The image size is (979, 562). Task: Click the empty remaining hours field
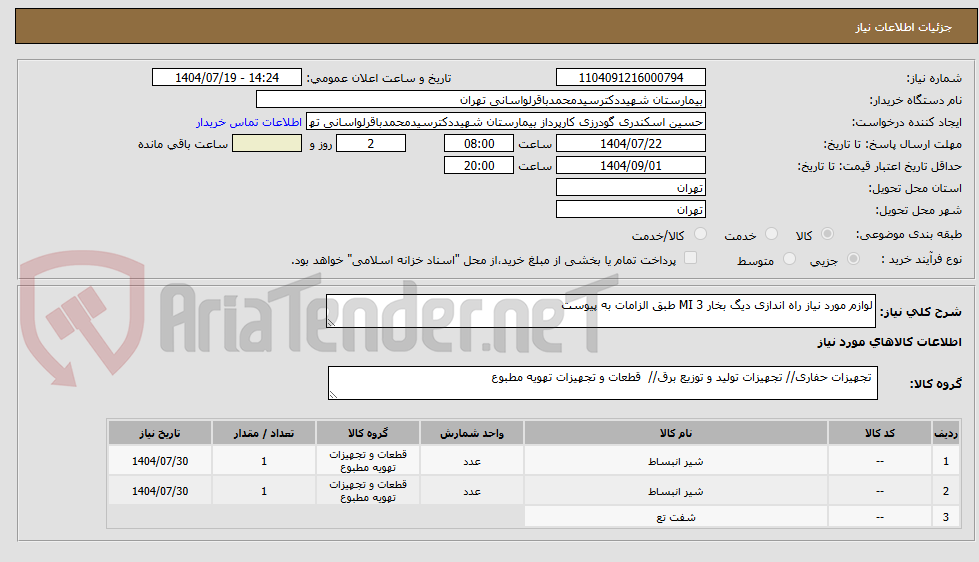pos(267,144)
